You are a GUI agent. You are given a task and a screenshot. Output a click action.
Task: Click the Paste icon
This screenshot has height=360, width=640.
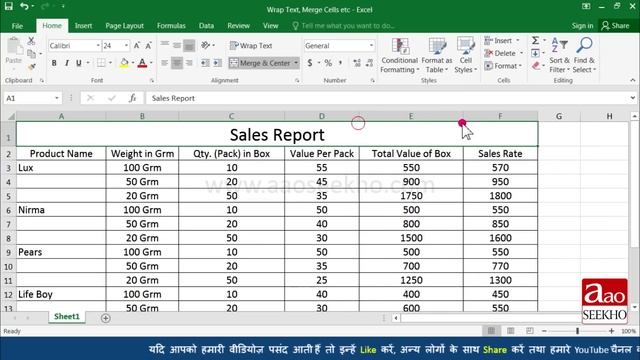(14, 51)
